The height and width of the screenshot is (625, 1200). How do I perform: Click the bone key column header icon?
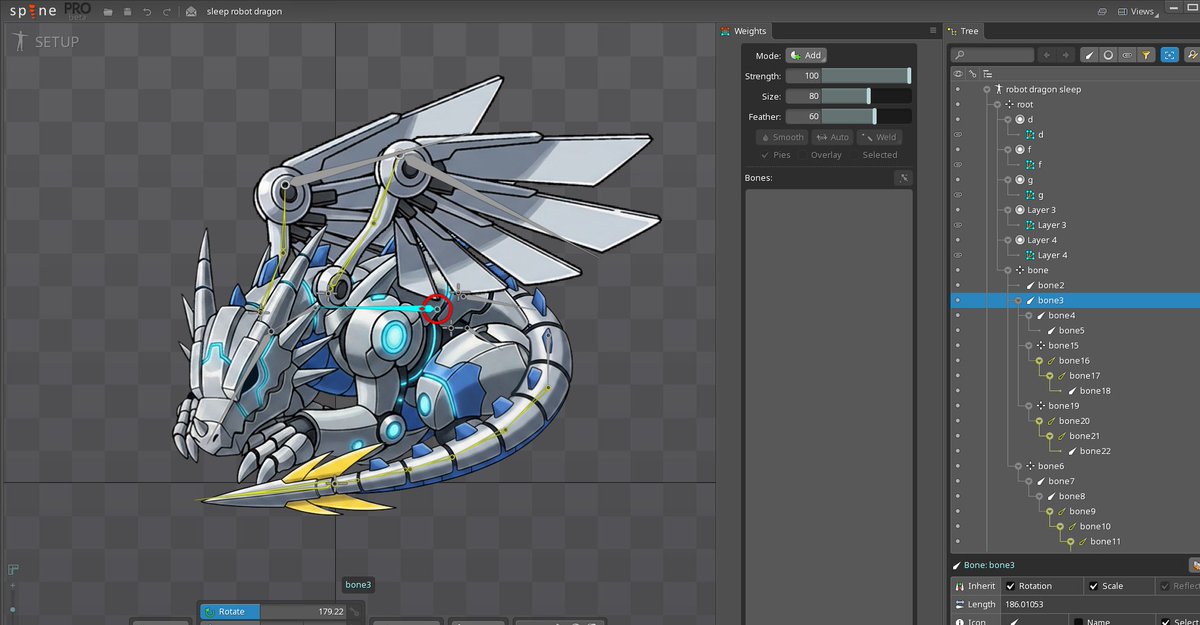[972, 74]
